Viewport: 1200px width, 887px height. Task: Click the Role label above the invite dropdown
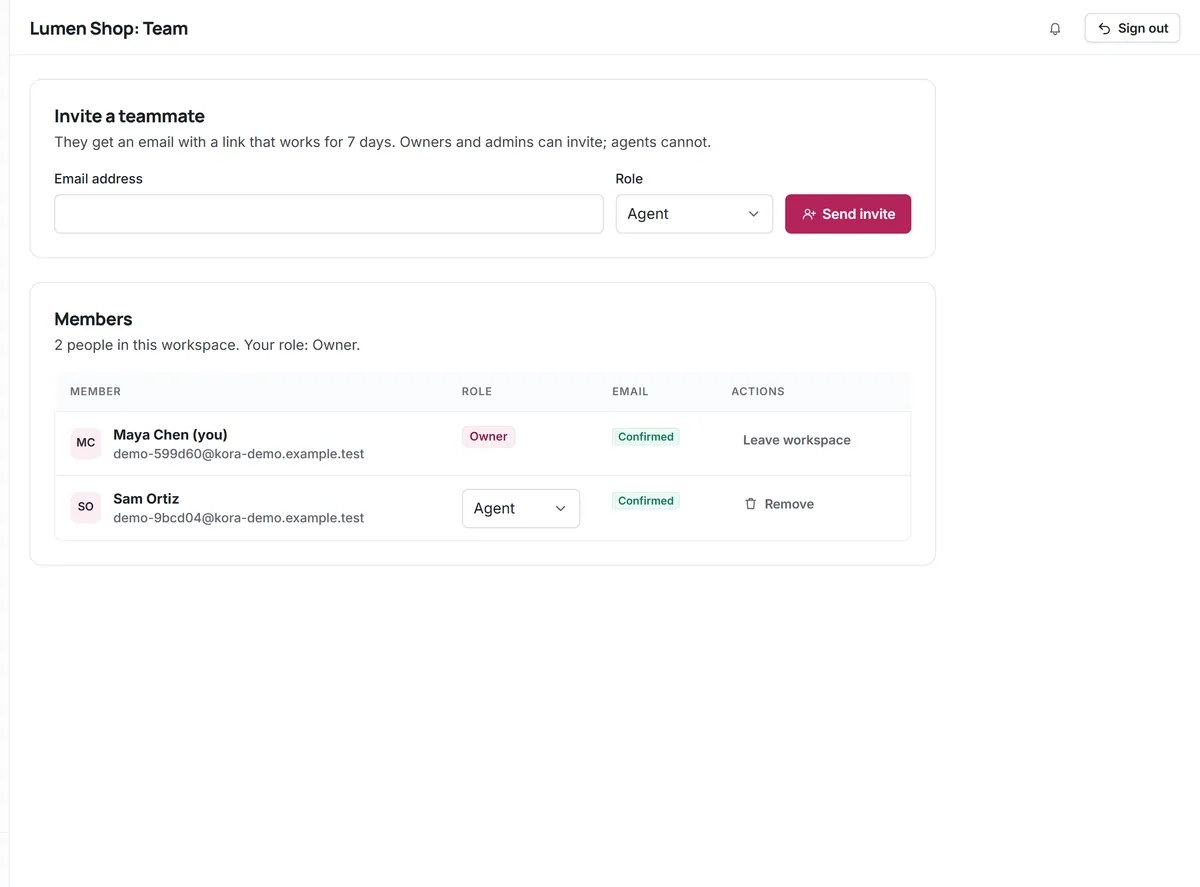[629, 179]
